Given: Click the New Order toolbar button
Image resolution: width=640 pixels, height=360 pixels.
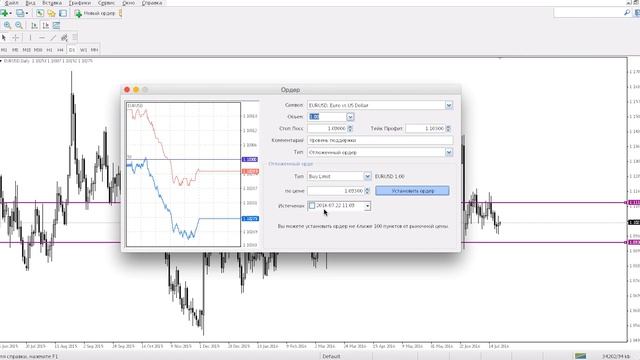Looking at the screenshot, I should pyautogui.click(x=96, y=13).
